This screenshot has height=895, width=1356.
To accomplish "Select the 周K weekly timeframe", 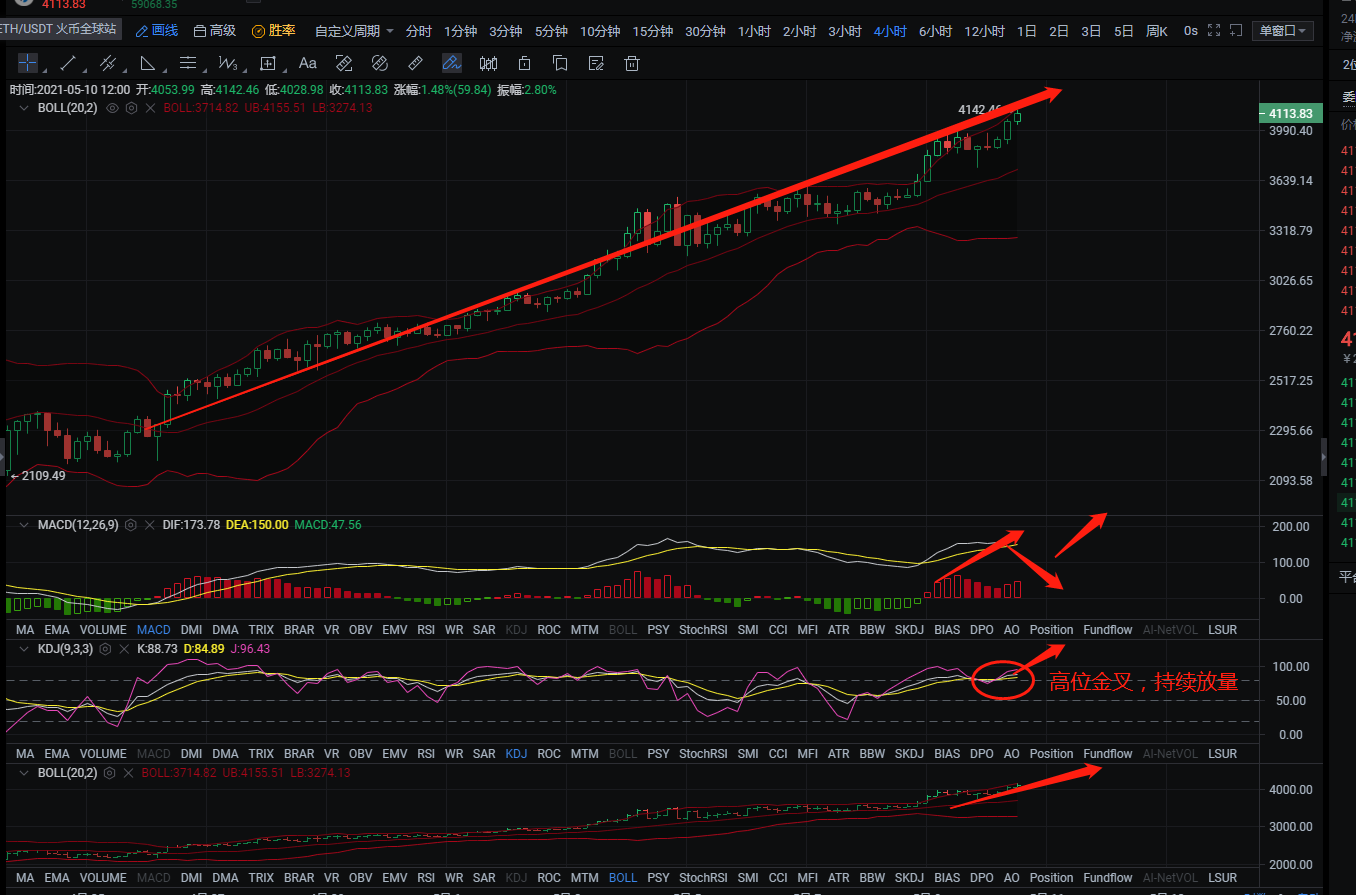I will (x=1157, y=31).
